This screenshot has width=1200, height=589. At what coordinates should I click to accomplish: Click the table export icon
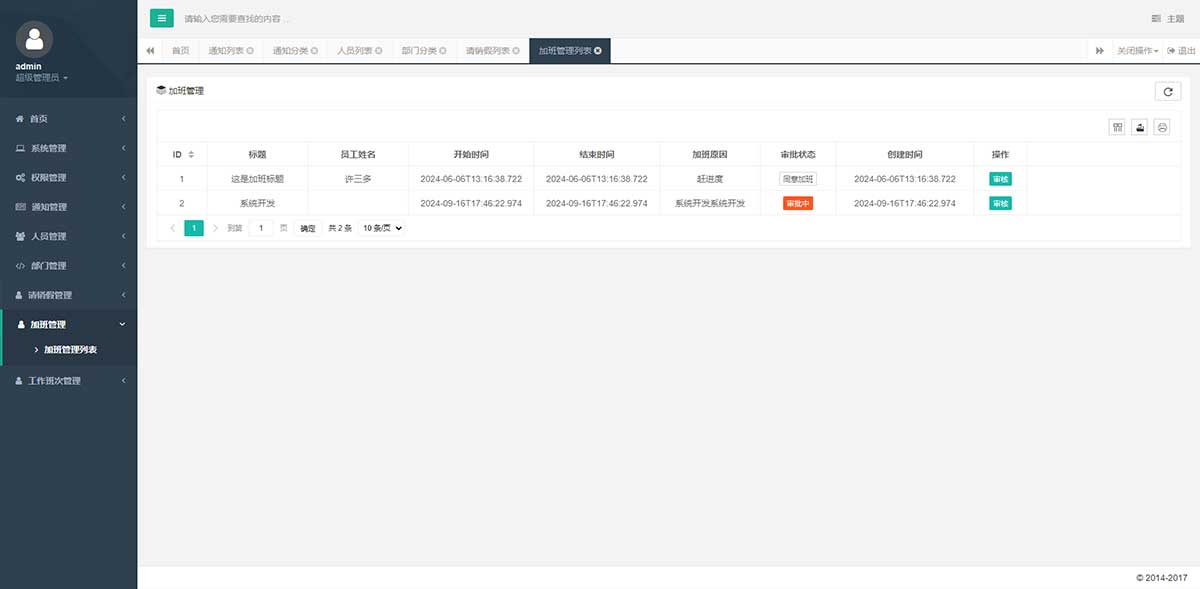(x=1139, y=127)
